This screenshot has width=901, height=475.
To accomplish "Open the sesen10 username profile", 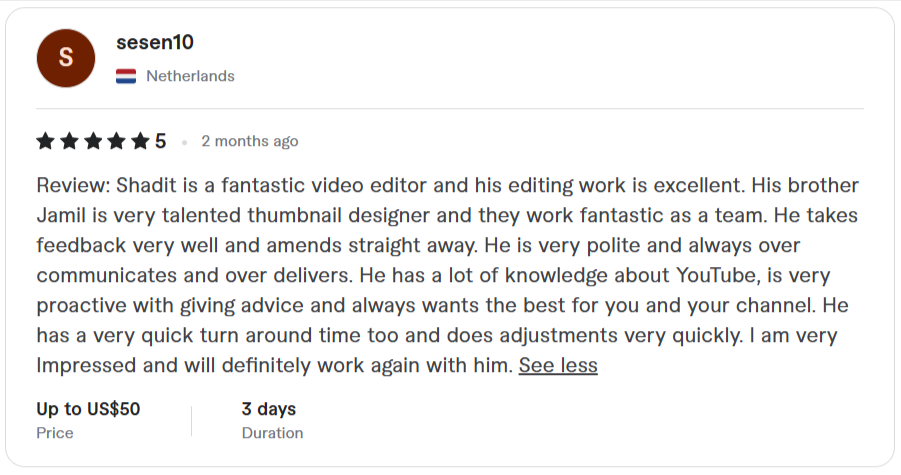I will point(155,42).
